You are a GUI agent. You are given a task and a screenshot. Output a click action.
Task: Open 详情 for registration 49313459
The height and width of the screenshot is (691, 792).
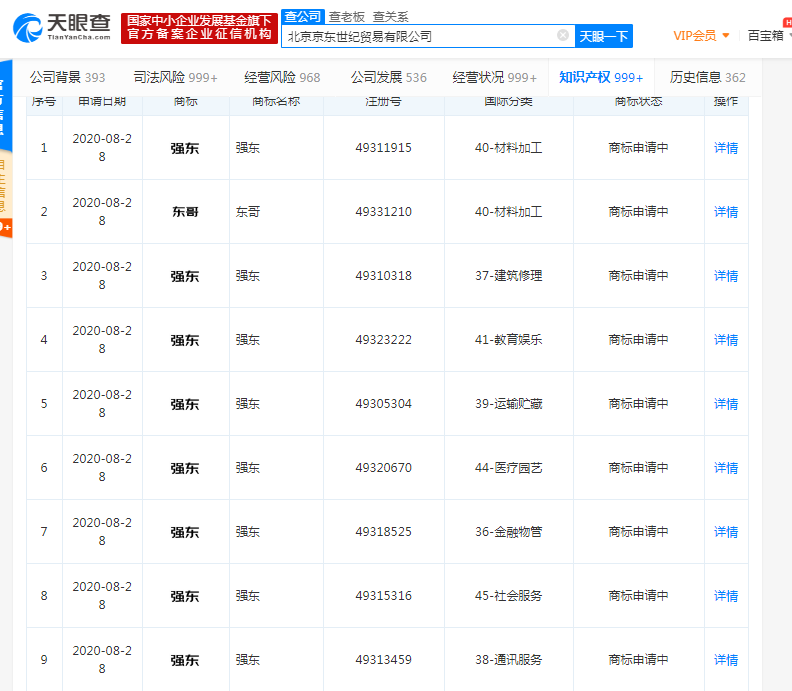726,660
